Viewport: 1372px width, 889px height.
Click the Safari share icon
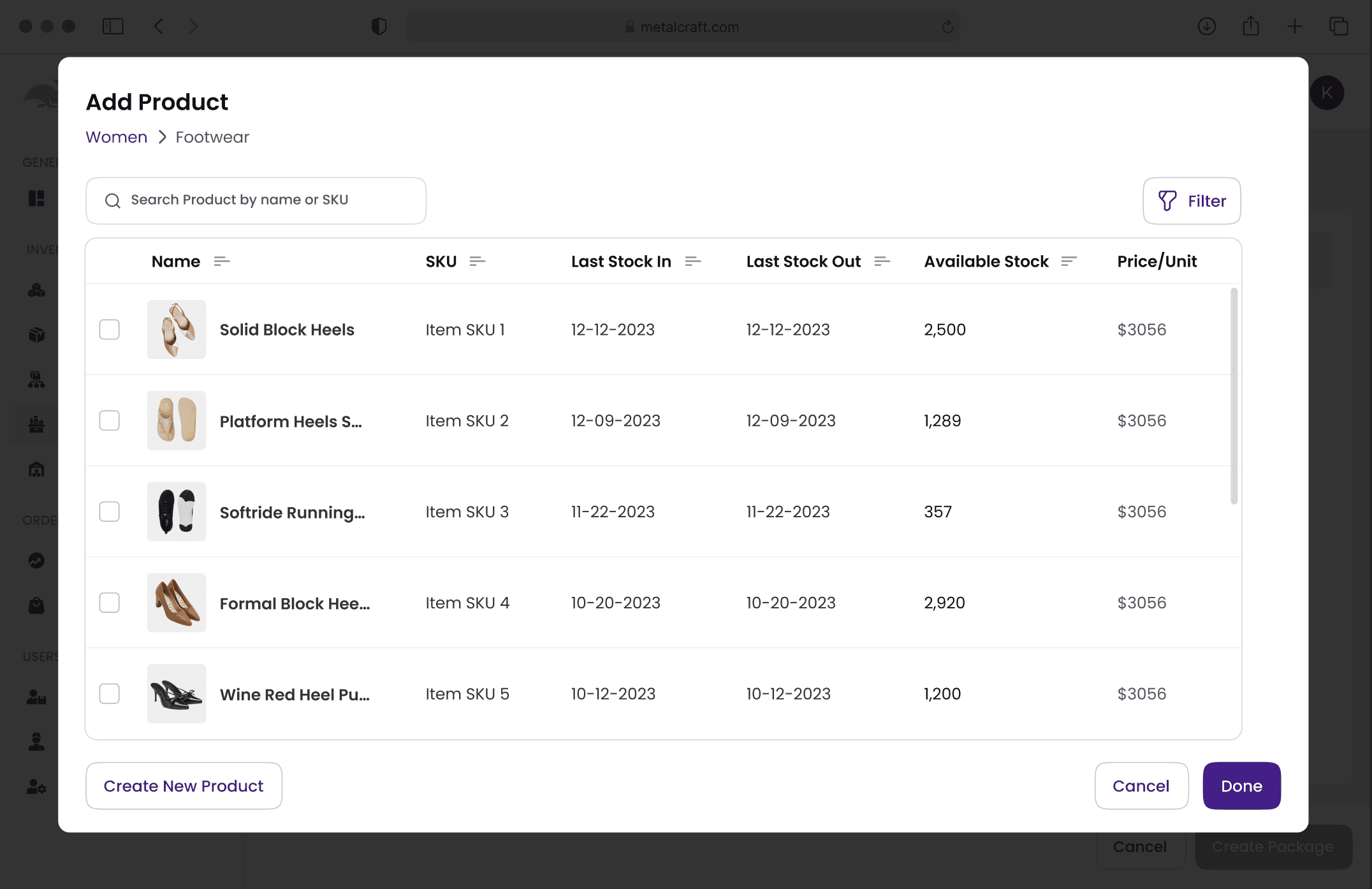[x=1251, y=26]
